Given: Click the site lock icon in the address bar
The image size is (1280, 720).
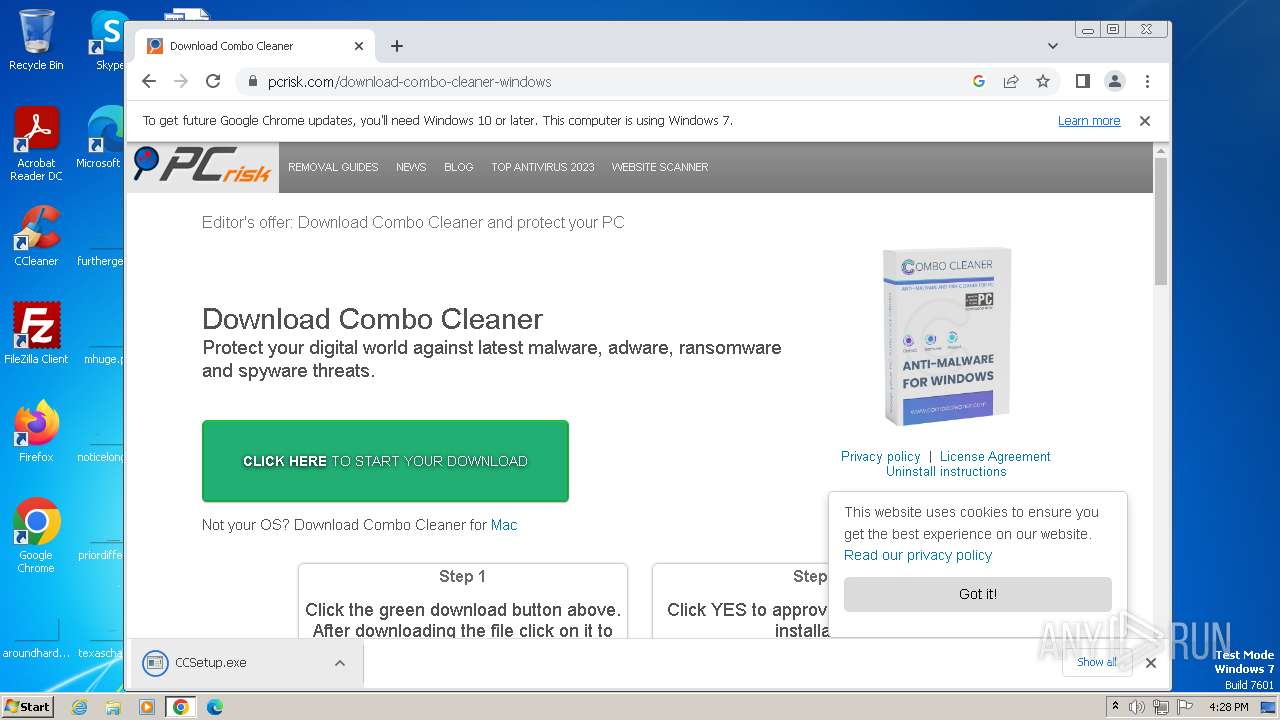Looking at the screenshot, I should pyautogui.click(x=252, y=82).
